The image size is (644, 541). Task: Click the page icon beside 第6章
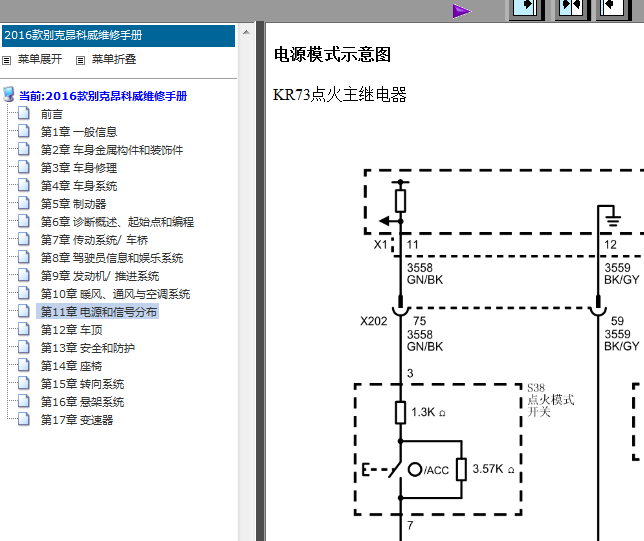click(24, 221)
